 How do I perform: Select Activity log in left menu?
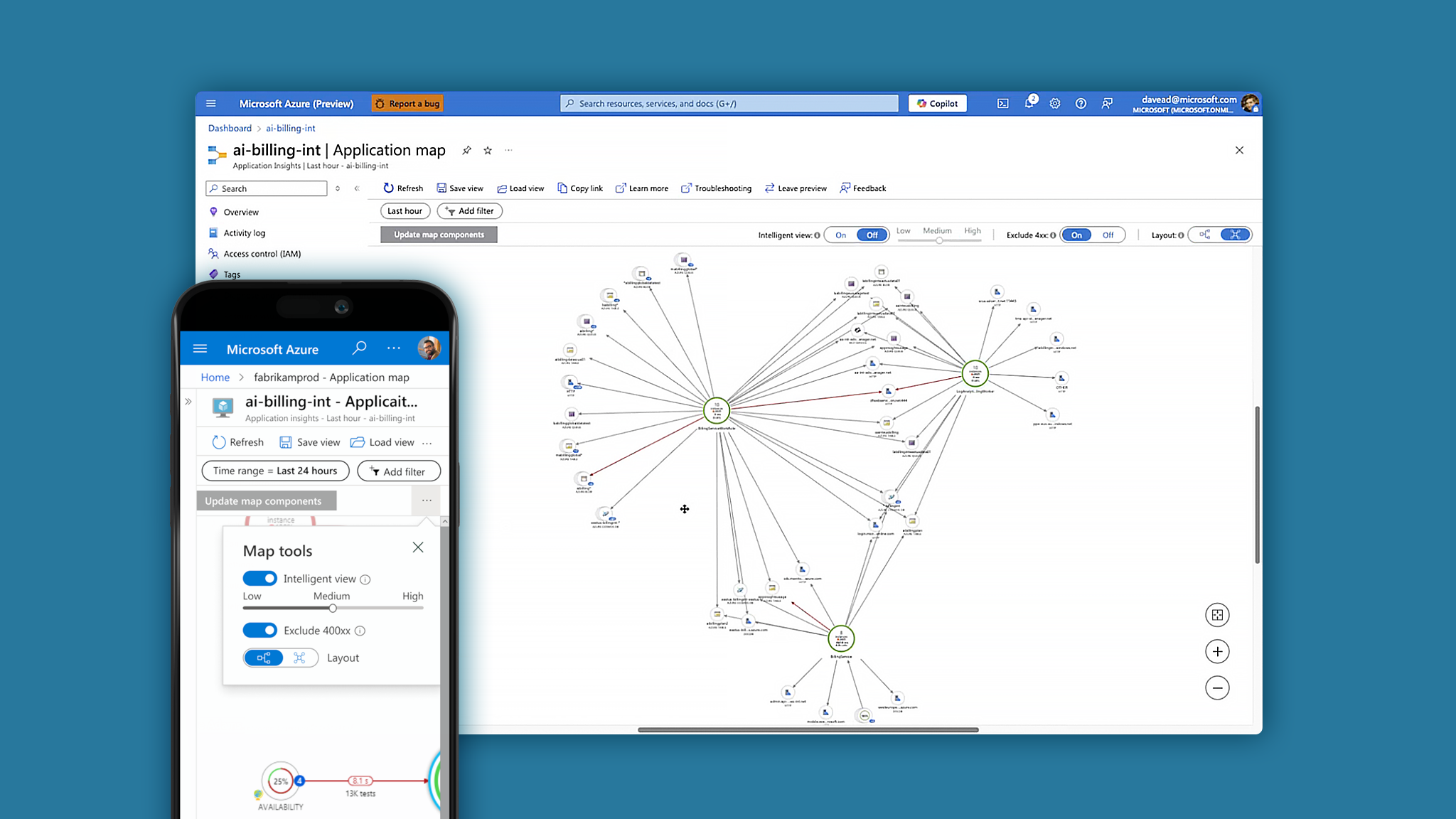pyautogui.click(x=244, y=233)
